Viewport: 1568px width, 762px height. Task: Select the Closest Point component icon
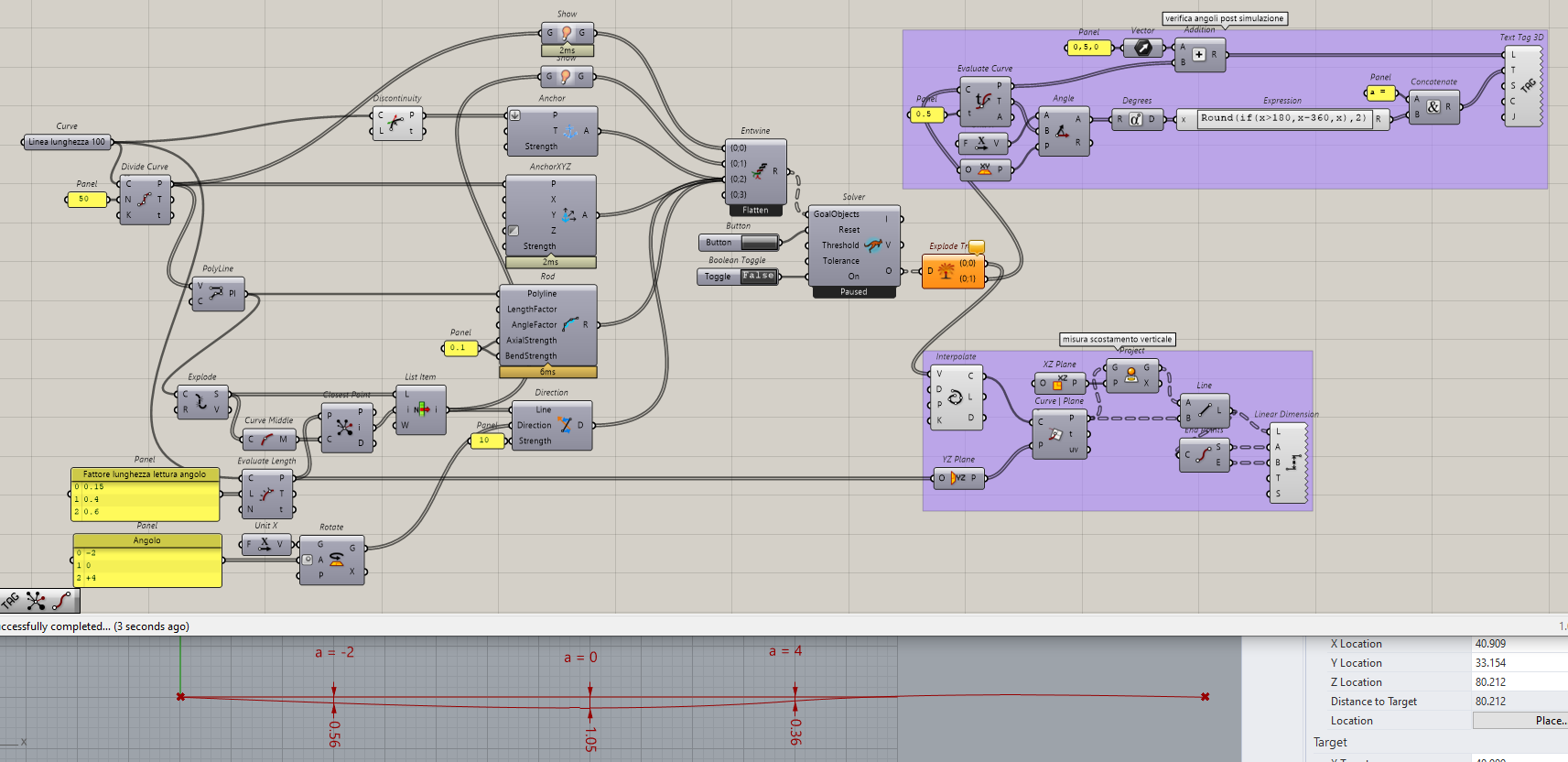(x=343, y=427)
